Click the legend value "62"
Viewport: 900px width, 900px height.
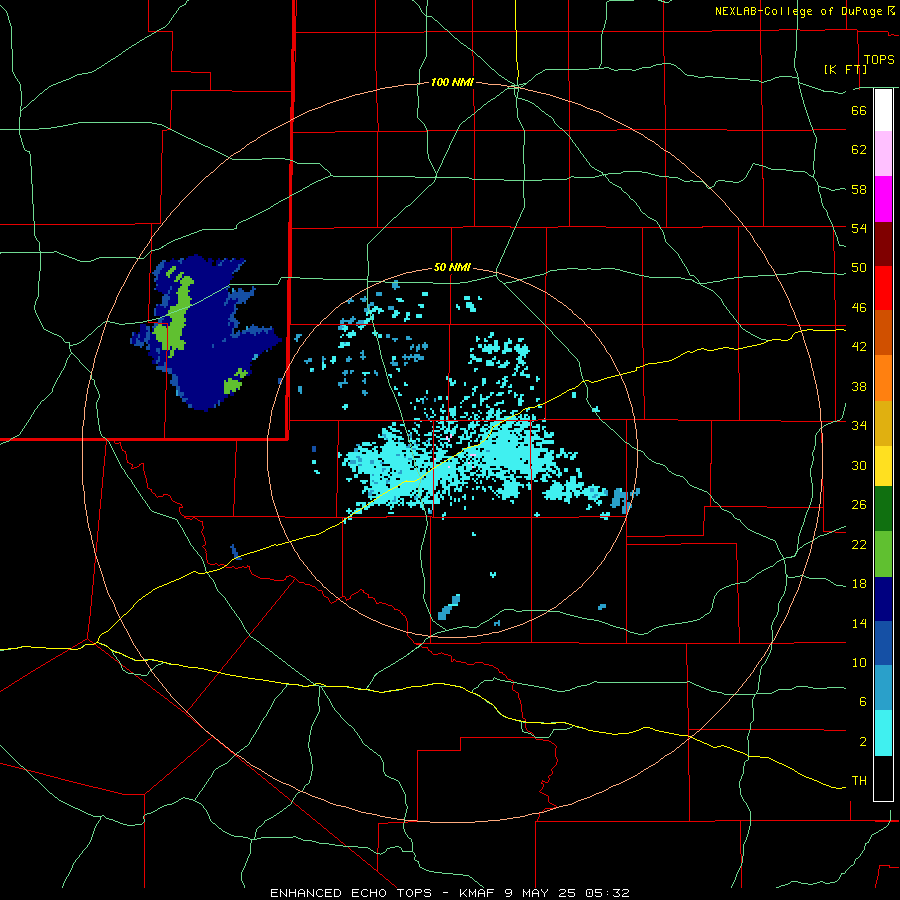click(x=859, y=150)
